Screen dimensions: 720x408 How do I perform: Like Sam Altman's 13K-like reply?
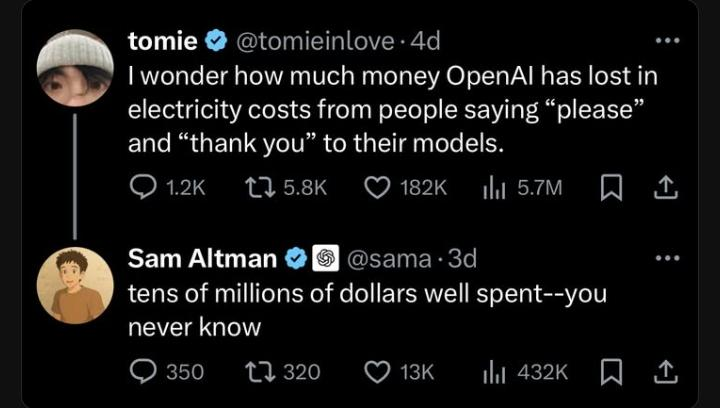pos(379,372)
